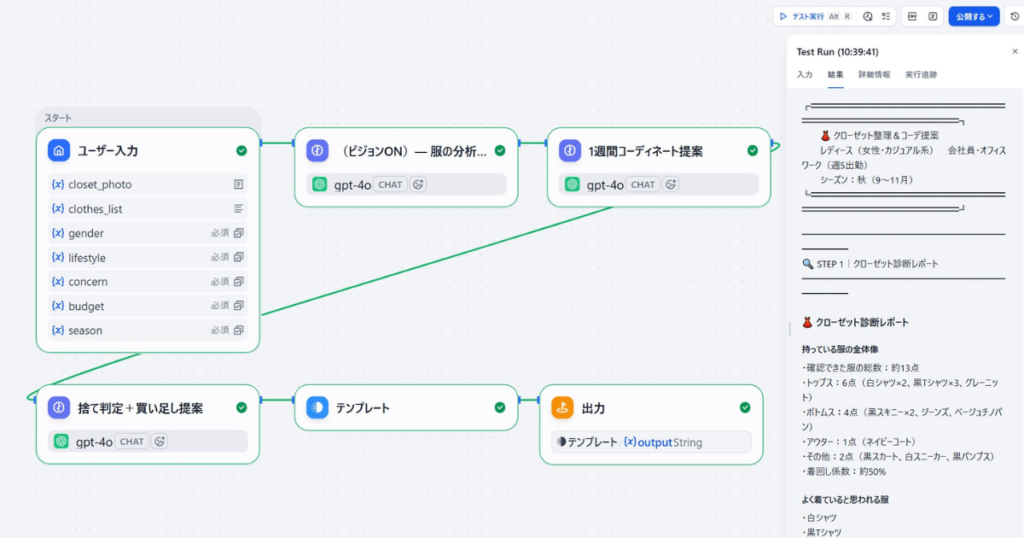
Task: Click the vision icon beside CHAT in ビジョンON node
Action: [x=418, y=185]
